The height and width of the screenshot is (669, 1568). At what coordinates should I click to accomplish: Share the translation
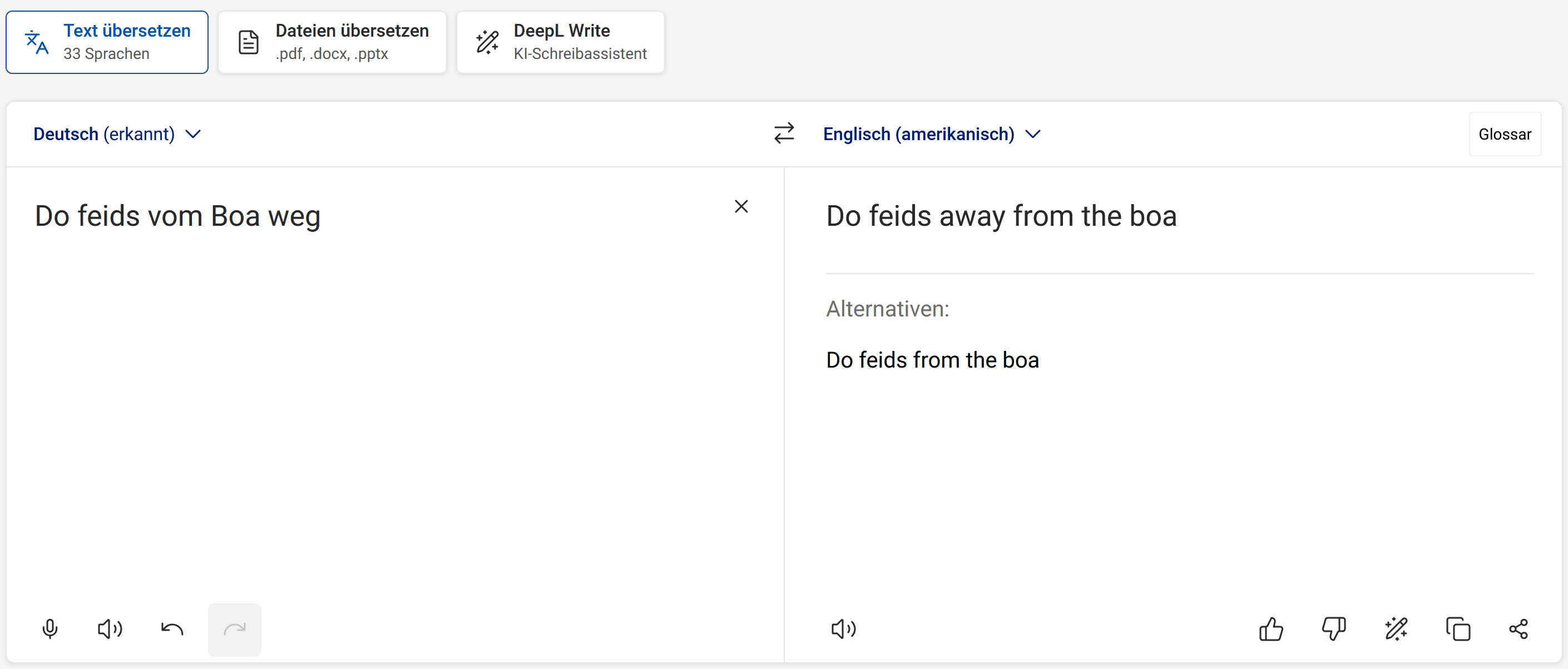pyautogui.click(x=1518, y=629)
